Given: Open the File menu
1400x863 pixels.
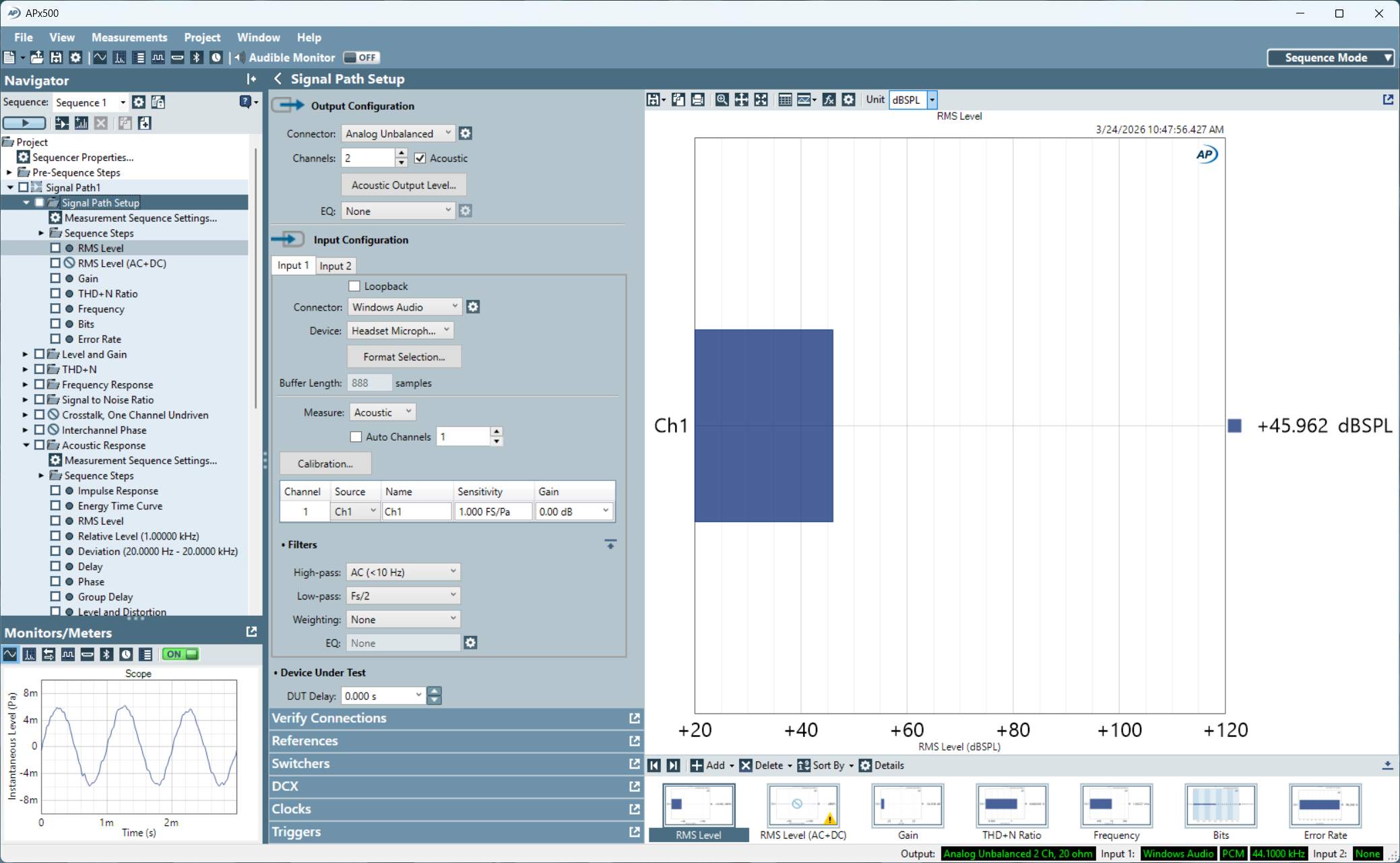Looking at the screenshot, I should click(x=23, y=38).
